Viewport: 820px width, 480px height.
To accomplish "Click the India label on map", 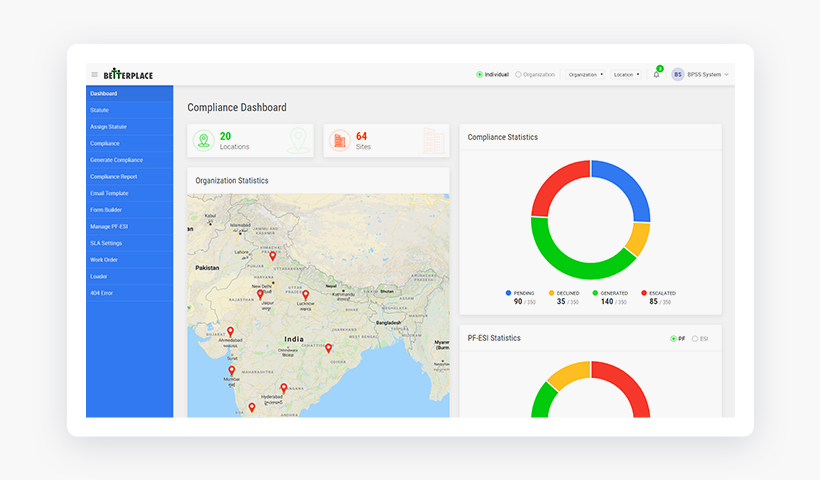I will 294,339.
